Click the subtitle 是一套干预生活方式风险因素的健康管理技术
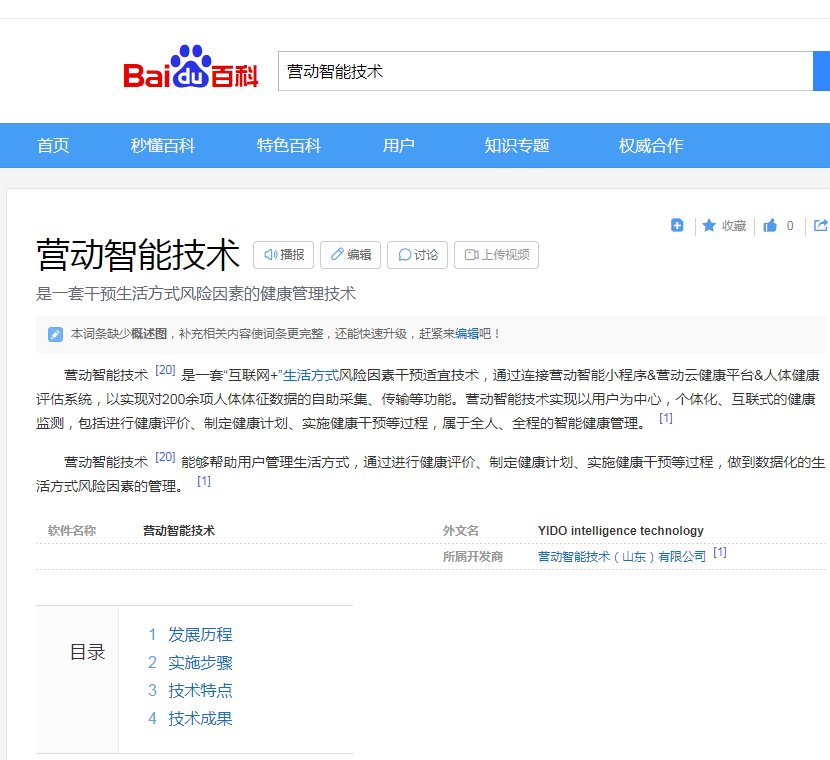Screen dimensions: 830x760 196,294
